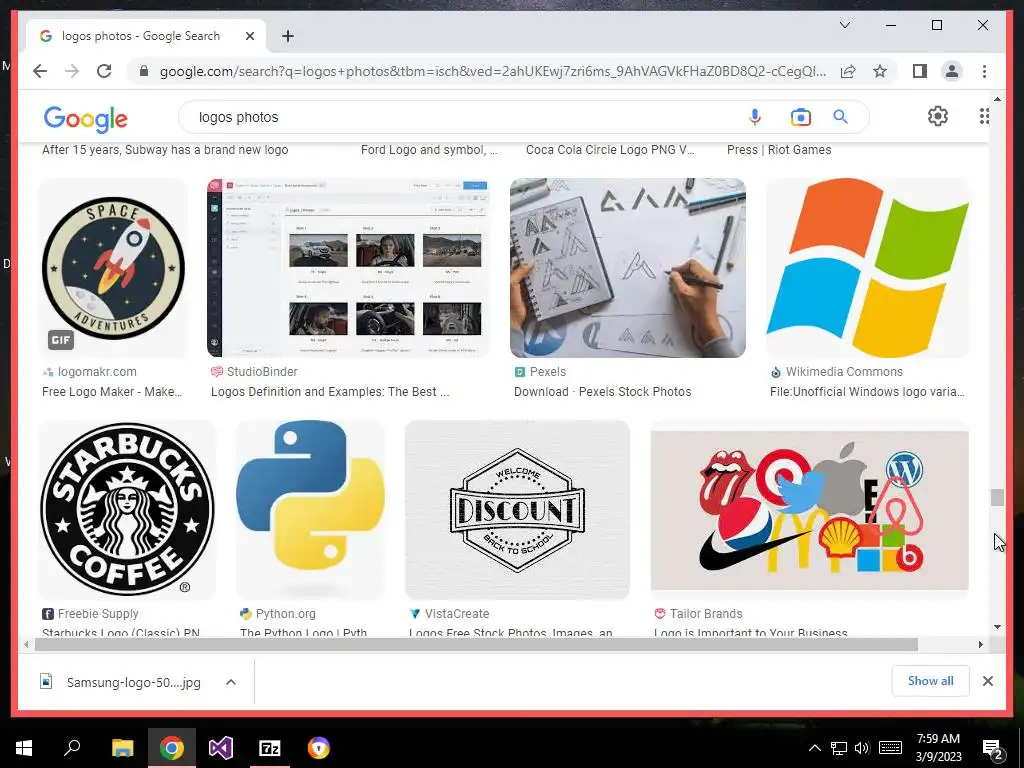Open the Pexels logo sketching photo

pos(628,268)
